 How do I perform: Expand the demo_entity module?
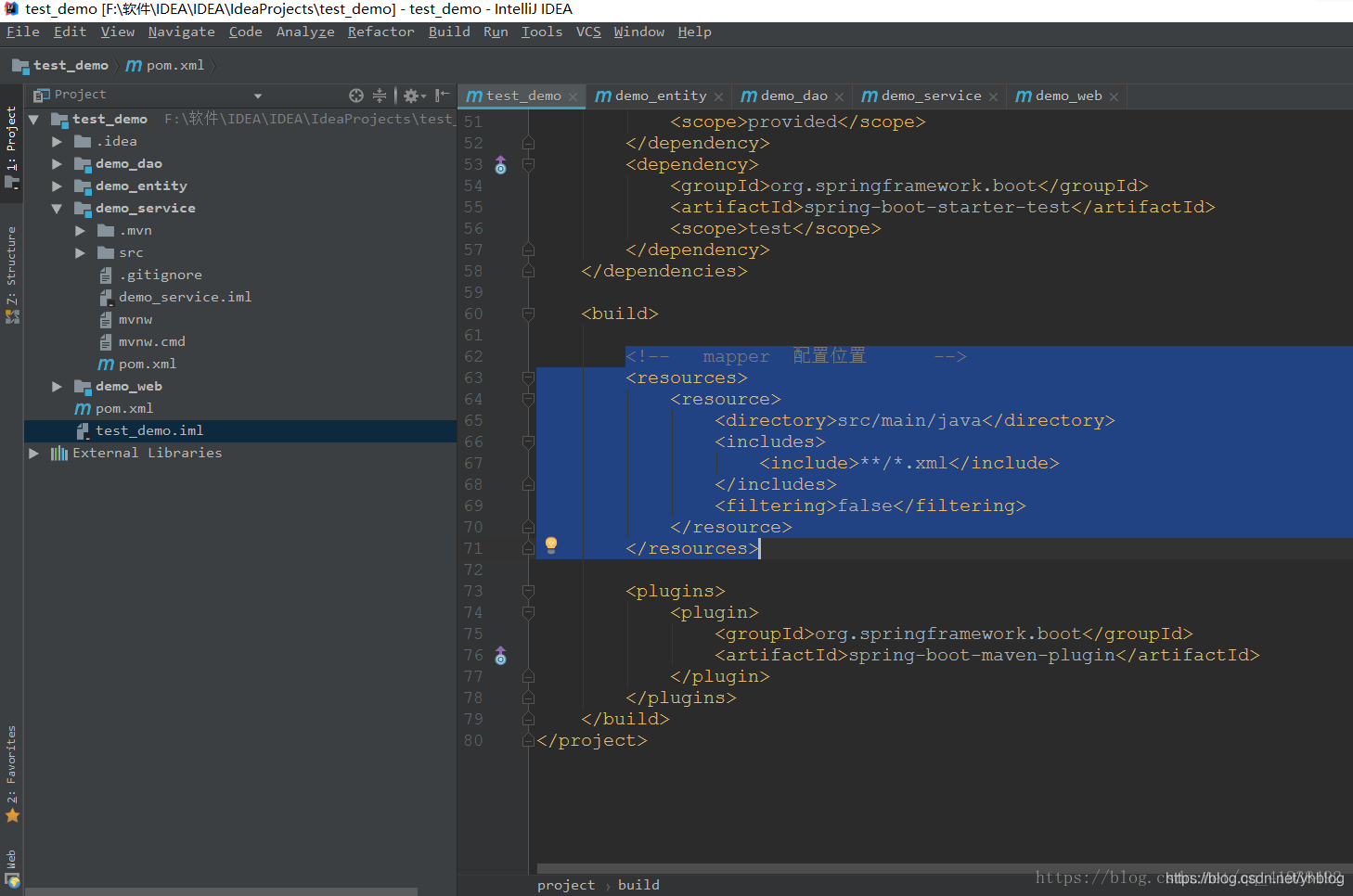[58, 186]
